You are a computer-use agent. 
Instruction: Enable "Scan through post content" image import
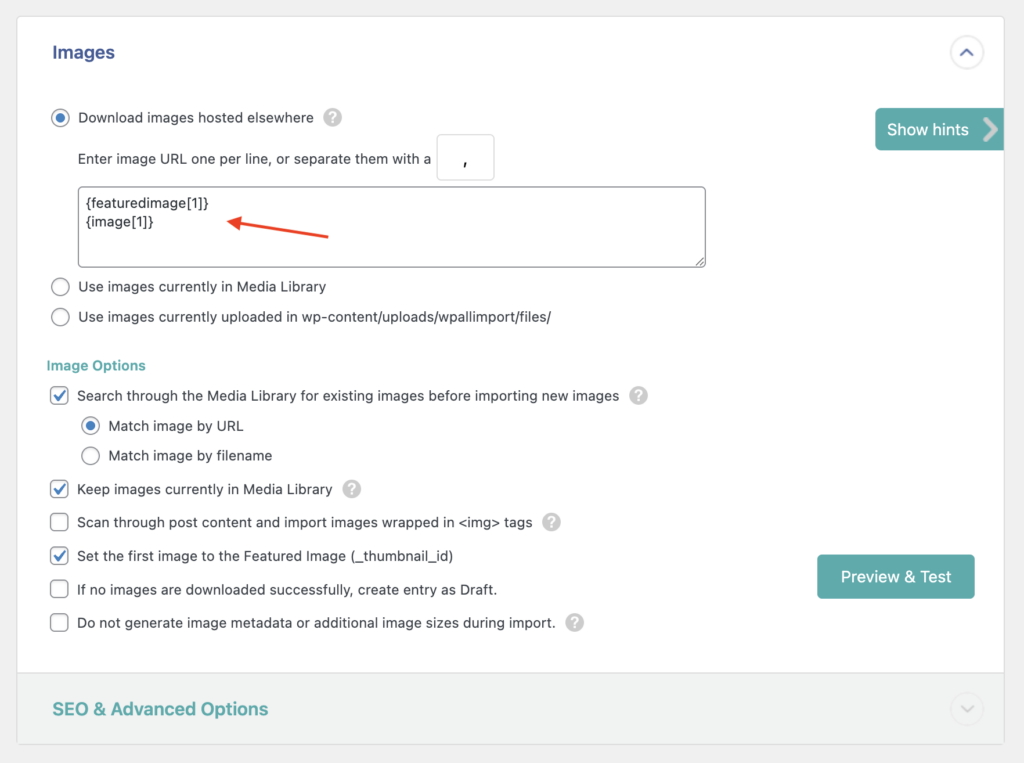coord(58,522)
